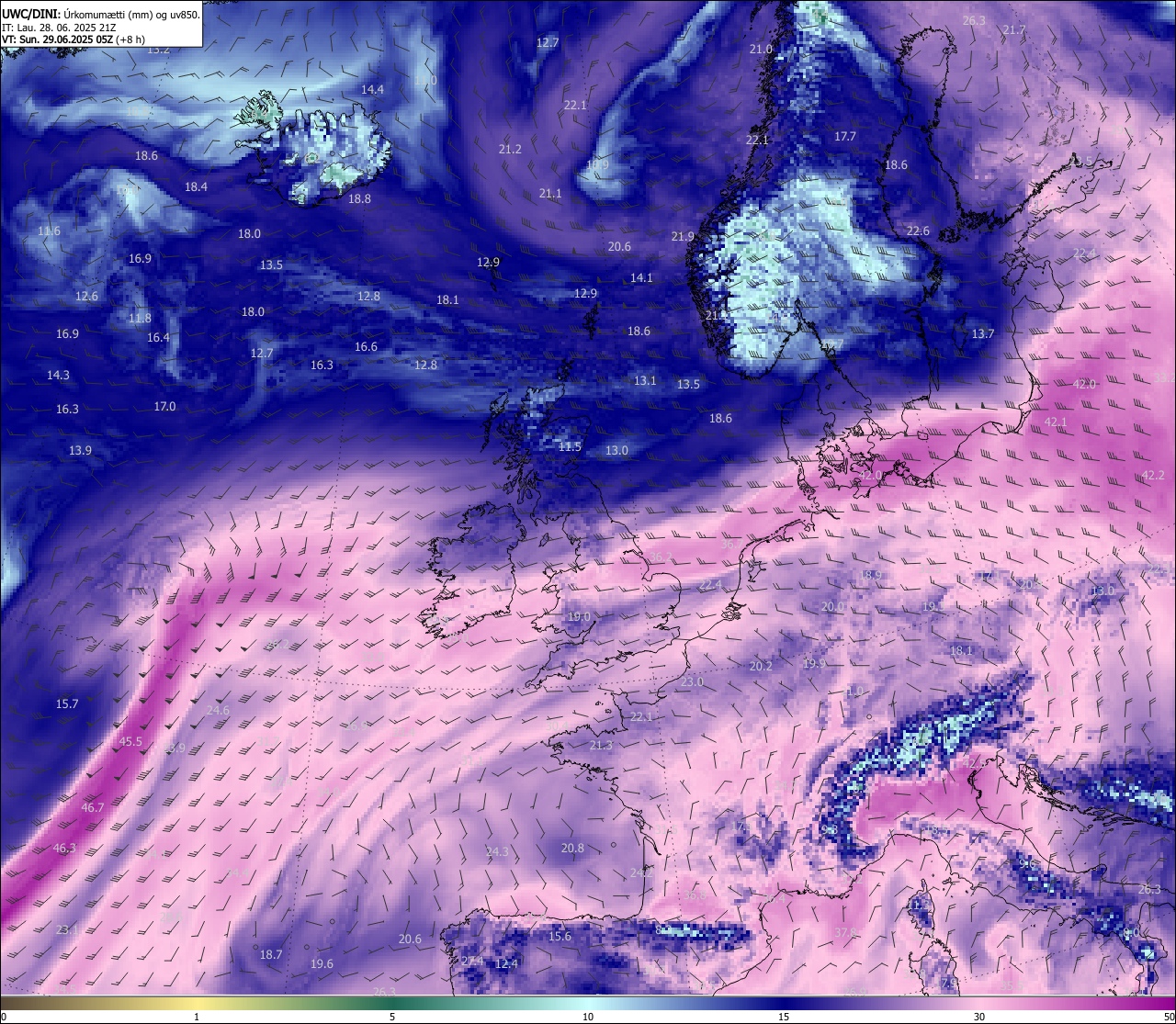This screenshot has width=1176, height=1024.
Task: Click the 24.3 value over Biscay
Action: [497, 851]
